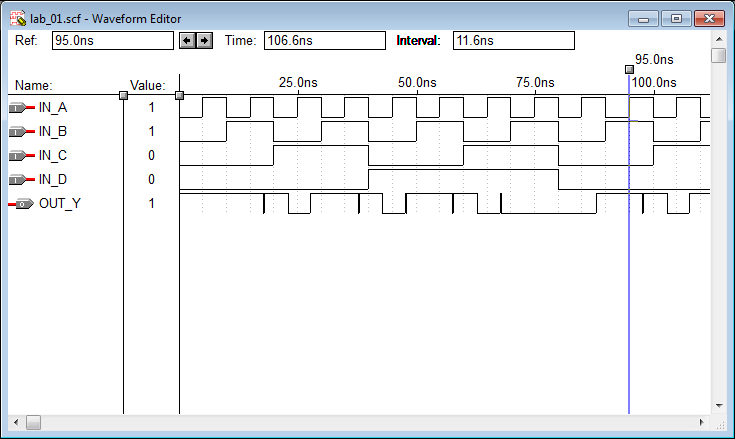Click the Time value field
Image resolution: width=735 pixels, height=439 pixels.
(x=324, y=41)
